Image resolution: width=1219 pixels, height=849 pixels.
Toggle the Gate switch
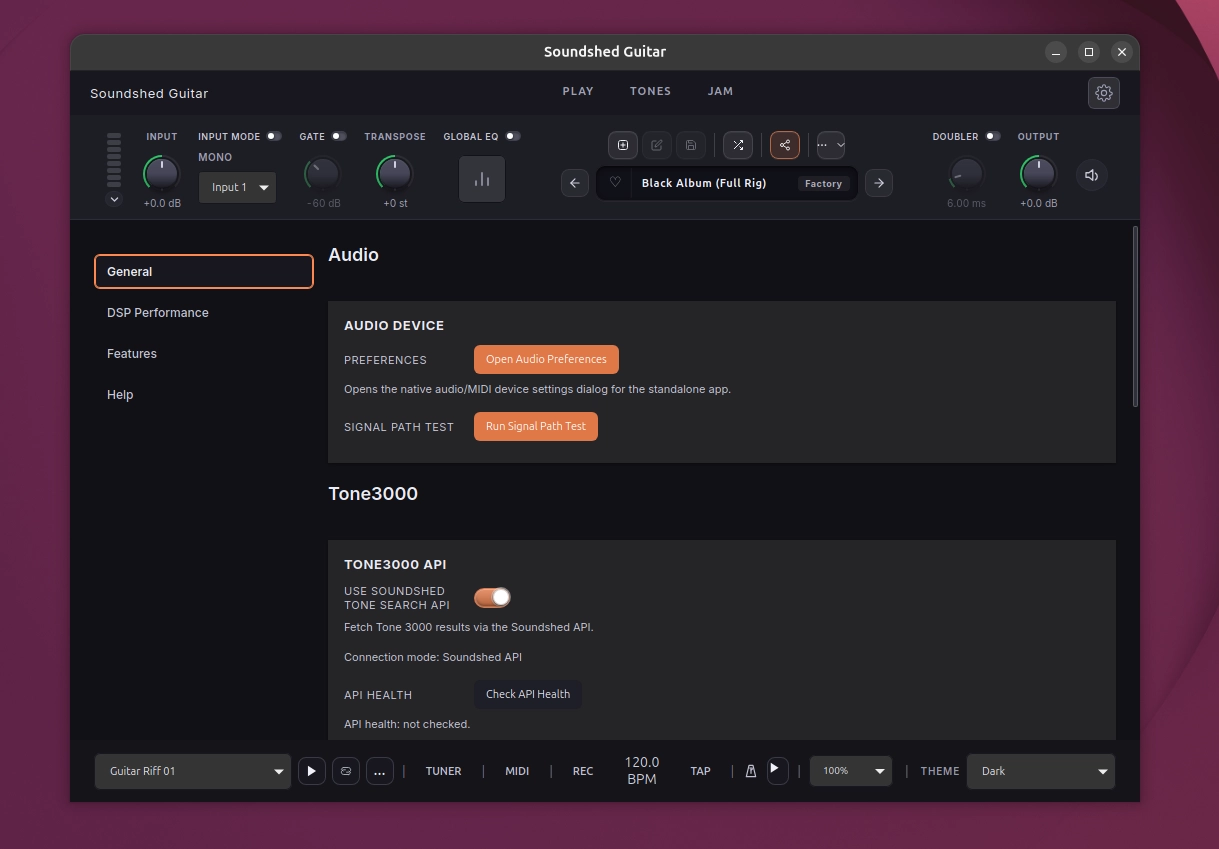coord(339,136)
